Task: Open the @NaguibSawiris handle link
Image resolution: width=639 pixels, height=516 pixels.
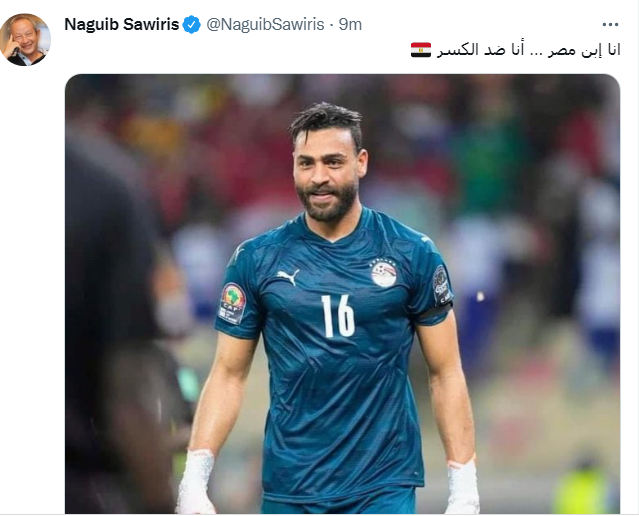Action: tap(265, 24)
